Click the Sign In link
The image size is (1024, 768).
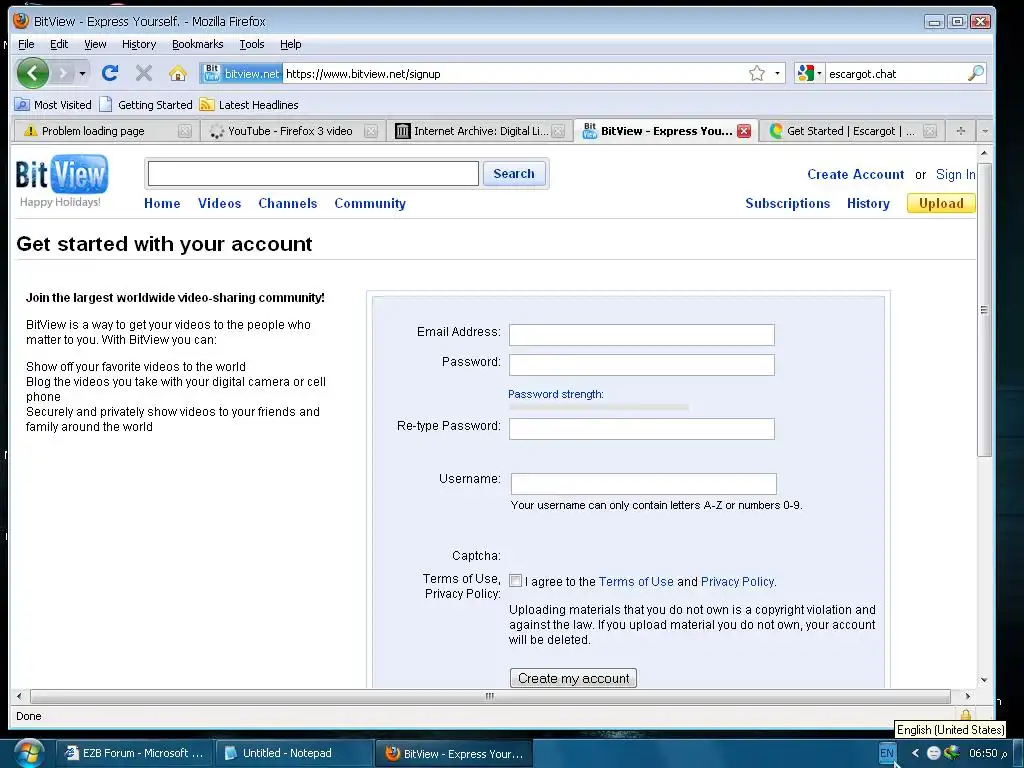955,174
